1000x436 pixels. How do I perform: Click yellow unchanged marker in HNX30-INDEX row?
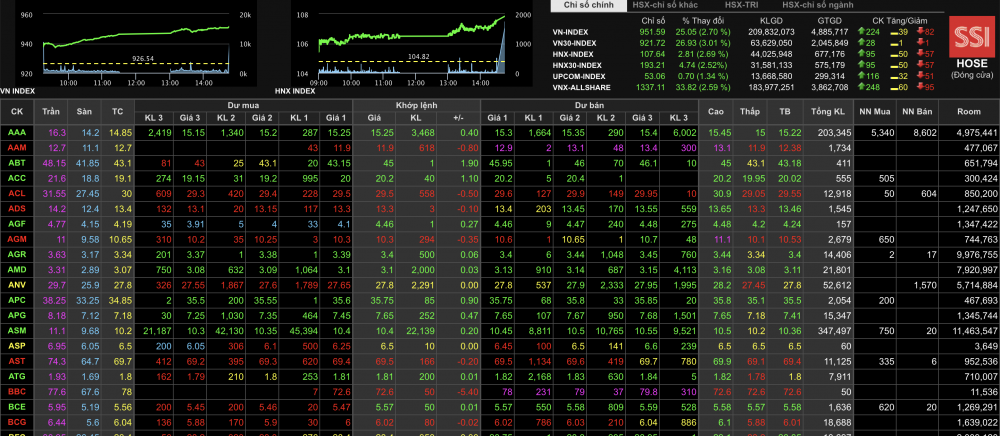[893, 64]
